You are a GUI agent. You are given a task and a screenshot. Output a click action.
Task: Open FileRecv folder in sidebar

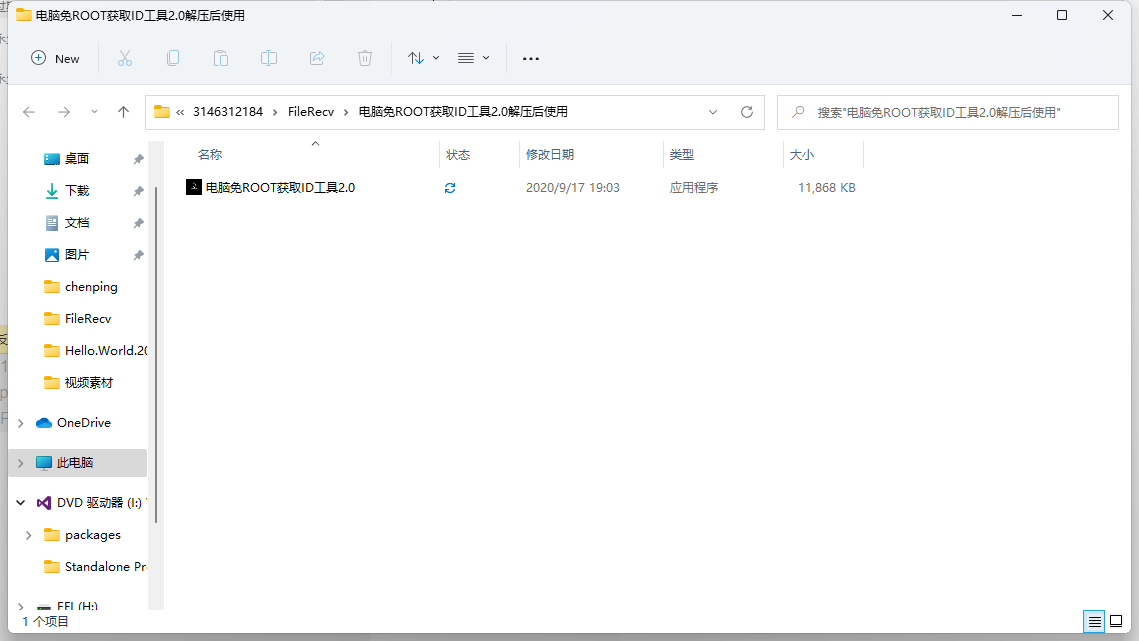pos(88,318)
